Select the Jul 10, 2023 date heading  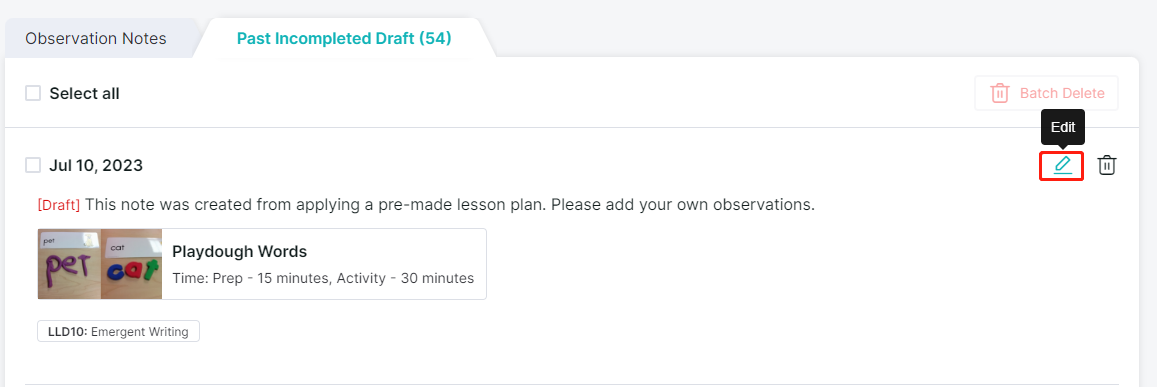[96, 165]
